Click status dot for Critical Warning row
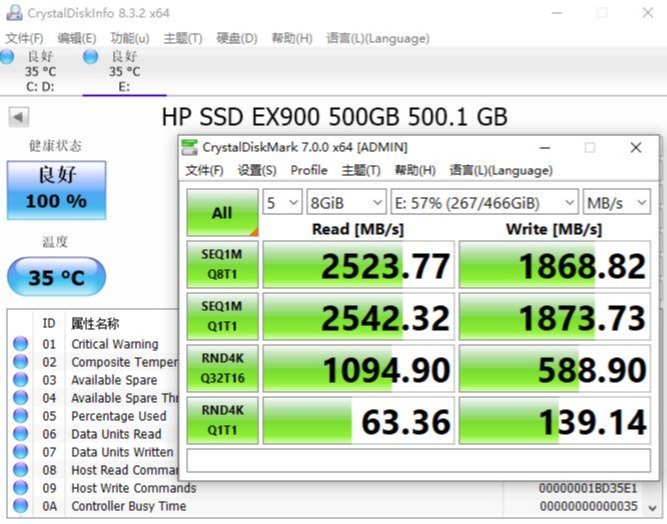 [x=20, y=344]
